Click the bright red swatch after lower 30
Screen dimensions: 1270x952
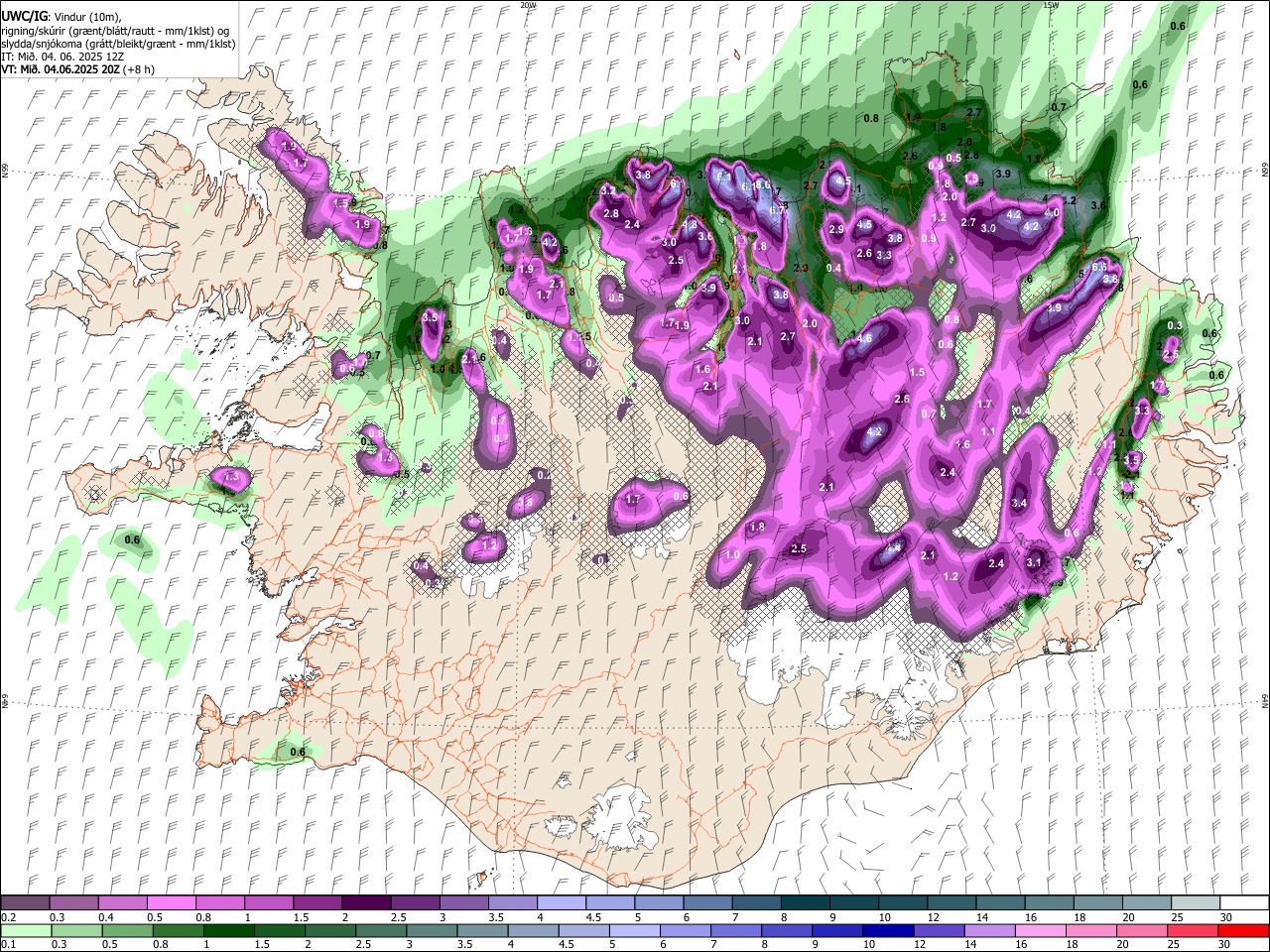1244,930
